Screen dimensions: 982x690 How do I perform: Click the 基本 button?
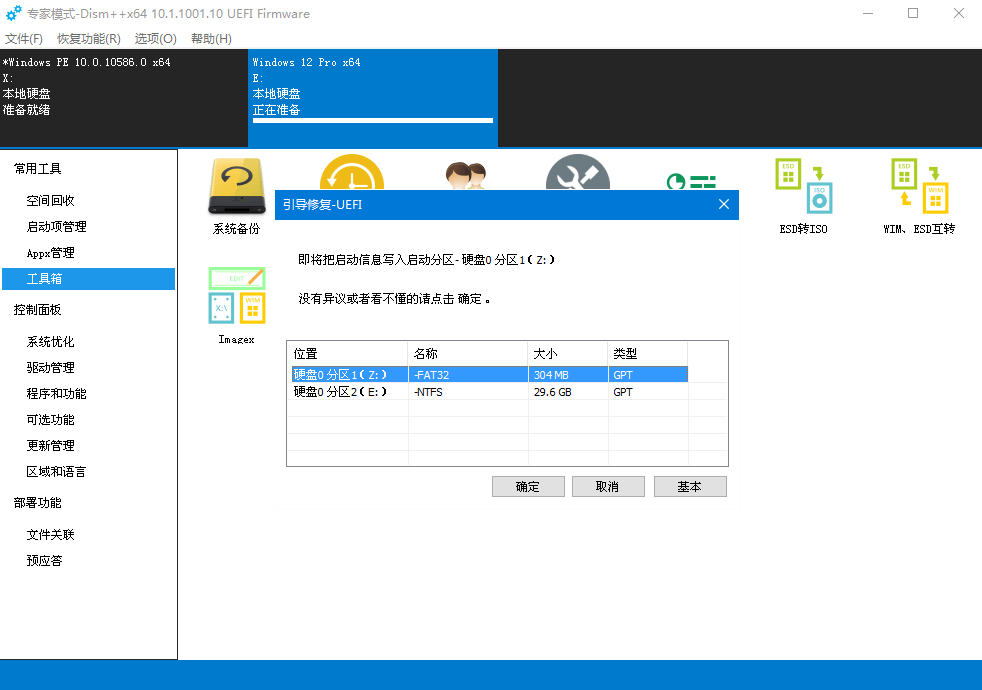coord(690,487)
